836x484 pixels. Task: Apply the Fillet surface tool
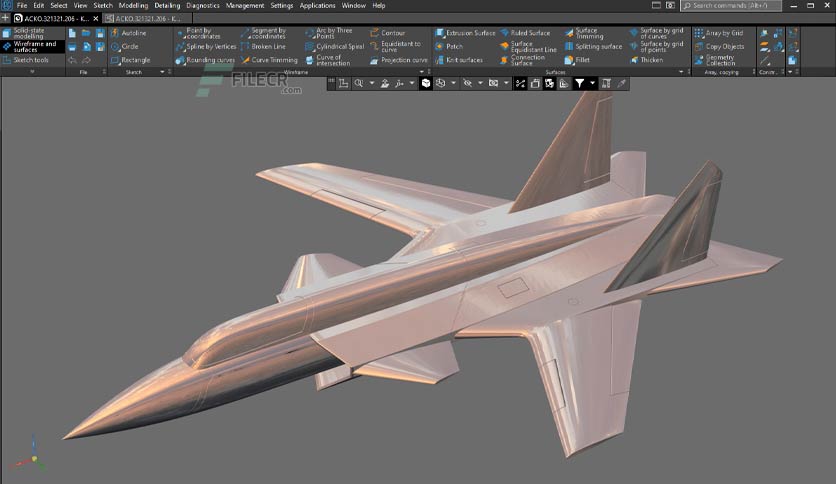(577, 60)
